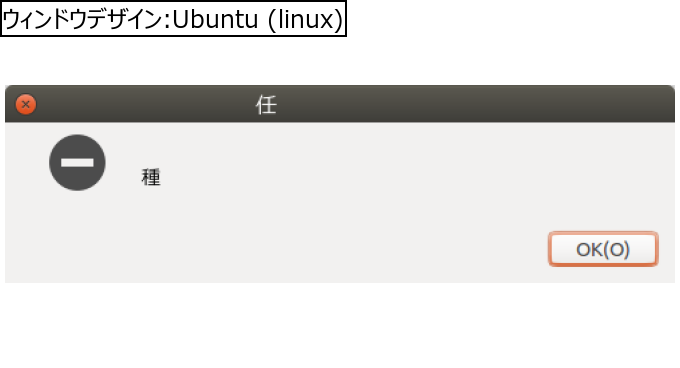
Task: Focus the dark title bar right of 任
Action: tap(475, 104)
